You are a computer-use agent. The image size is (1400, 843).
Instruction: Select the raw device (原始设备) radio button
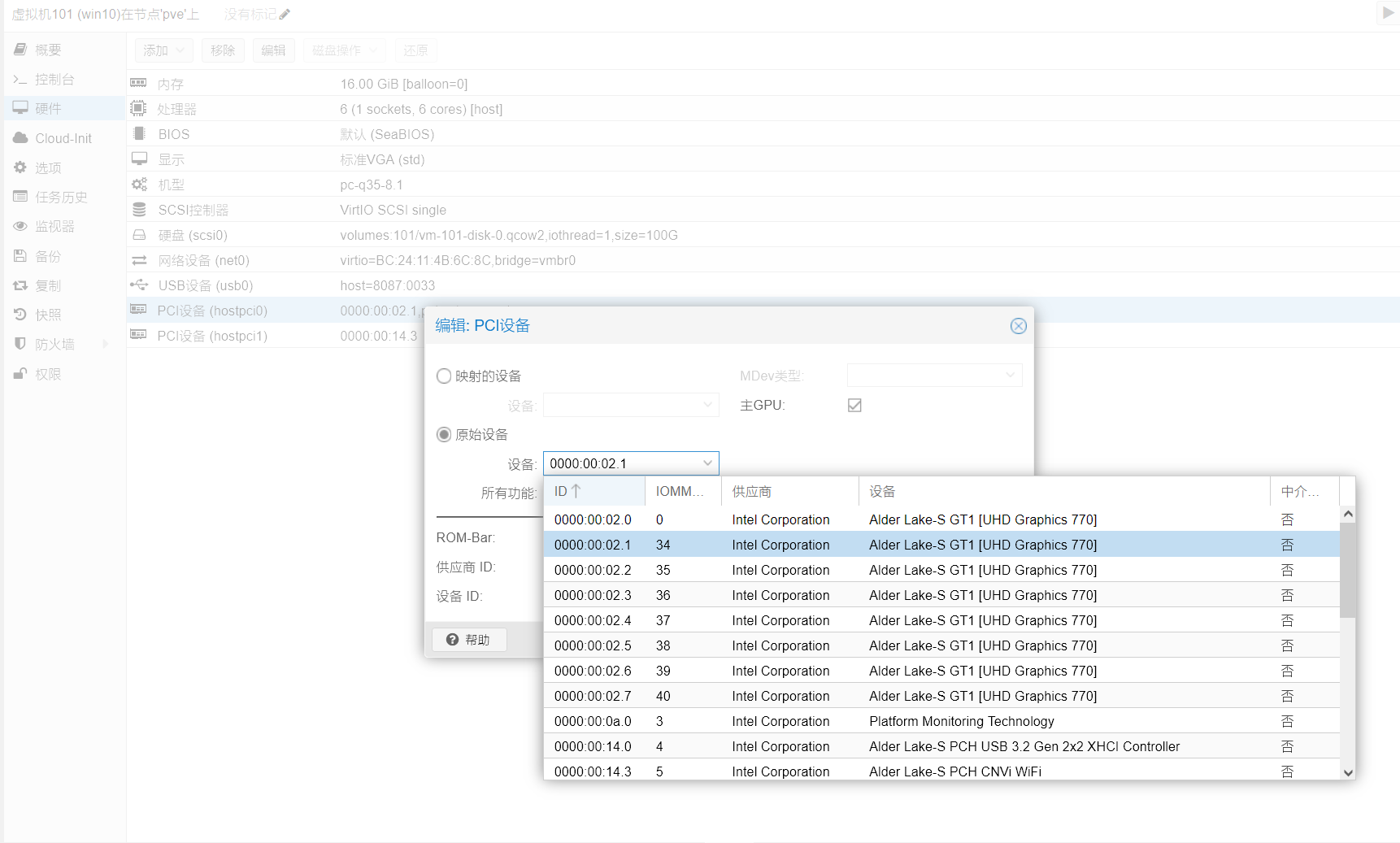coord(444,435)
